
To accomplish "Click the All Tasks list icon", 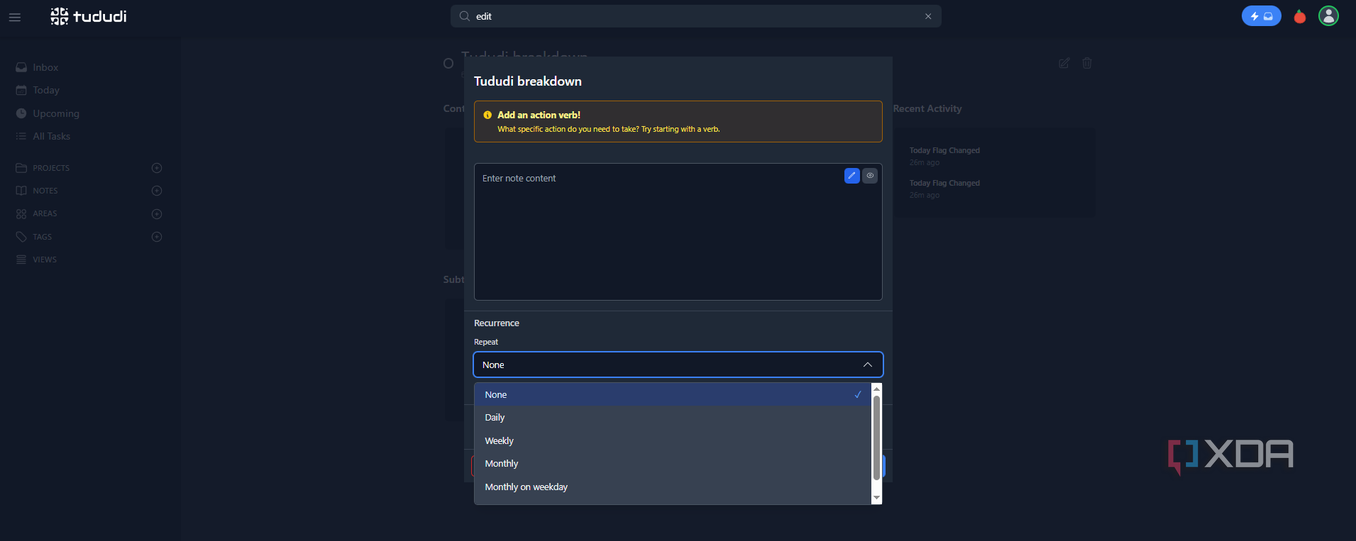I will (21, 136).
